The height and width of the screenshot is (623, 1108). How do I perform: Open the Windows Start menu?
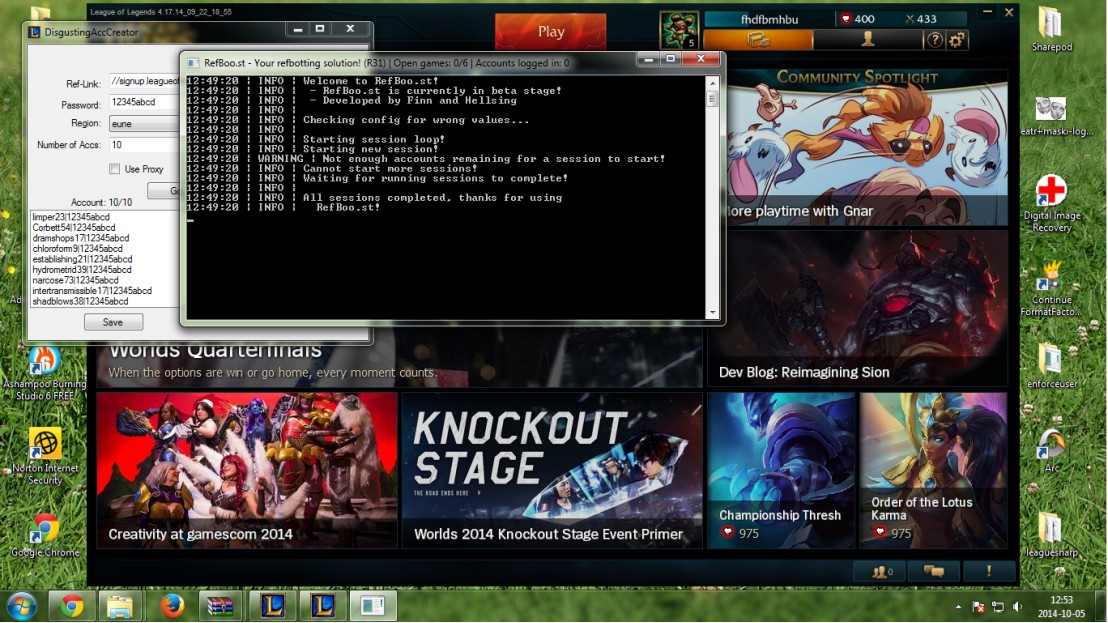21,607
